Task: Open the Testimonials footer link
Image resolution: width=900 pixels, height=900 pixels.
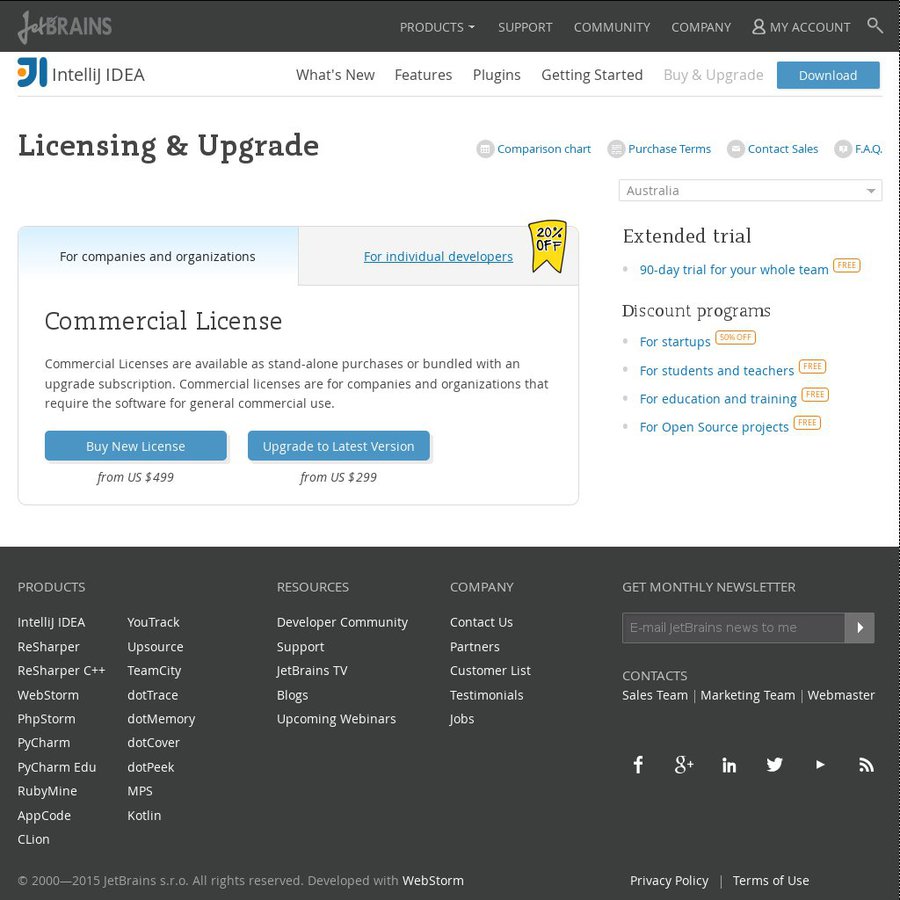Action: coord(487,695)
